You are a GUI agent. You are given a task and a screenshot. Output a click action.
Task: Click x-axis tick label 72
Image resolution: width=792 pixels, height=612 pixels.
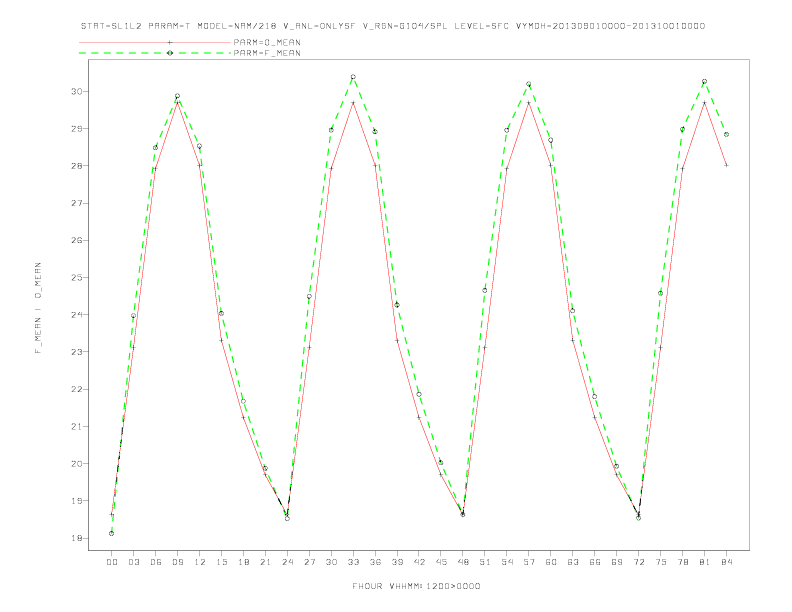click(638, 562)
